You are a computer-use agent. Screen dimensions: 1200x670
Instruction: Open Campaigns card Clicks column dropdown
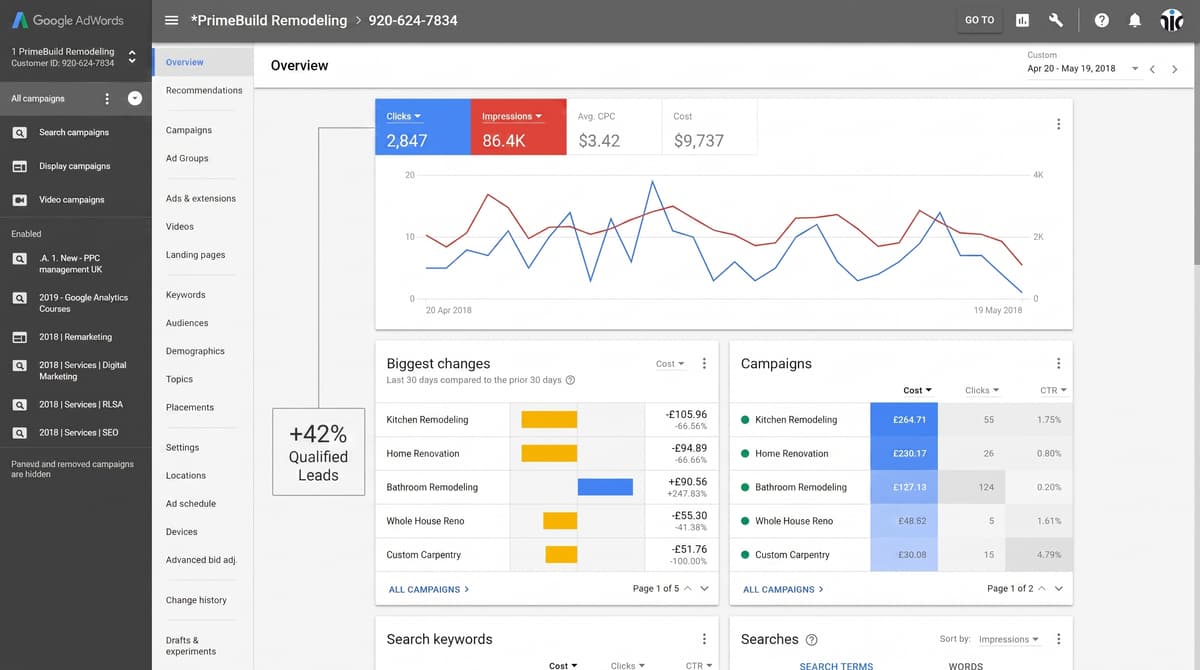[982, 390]
